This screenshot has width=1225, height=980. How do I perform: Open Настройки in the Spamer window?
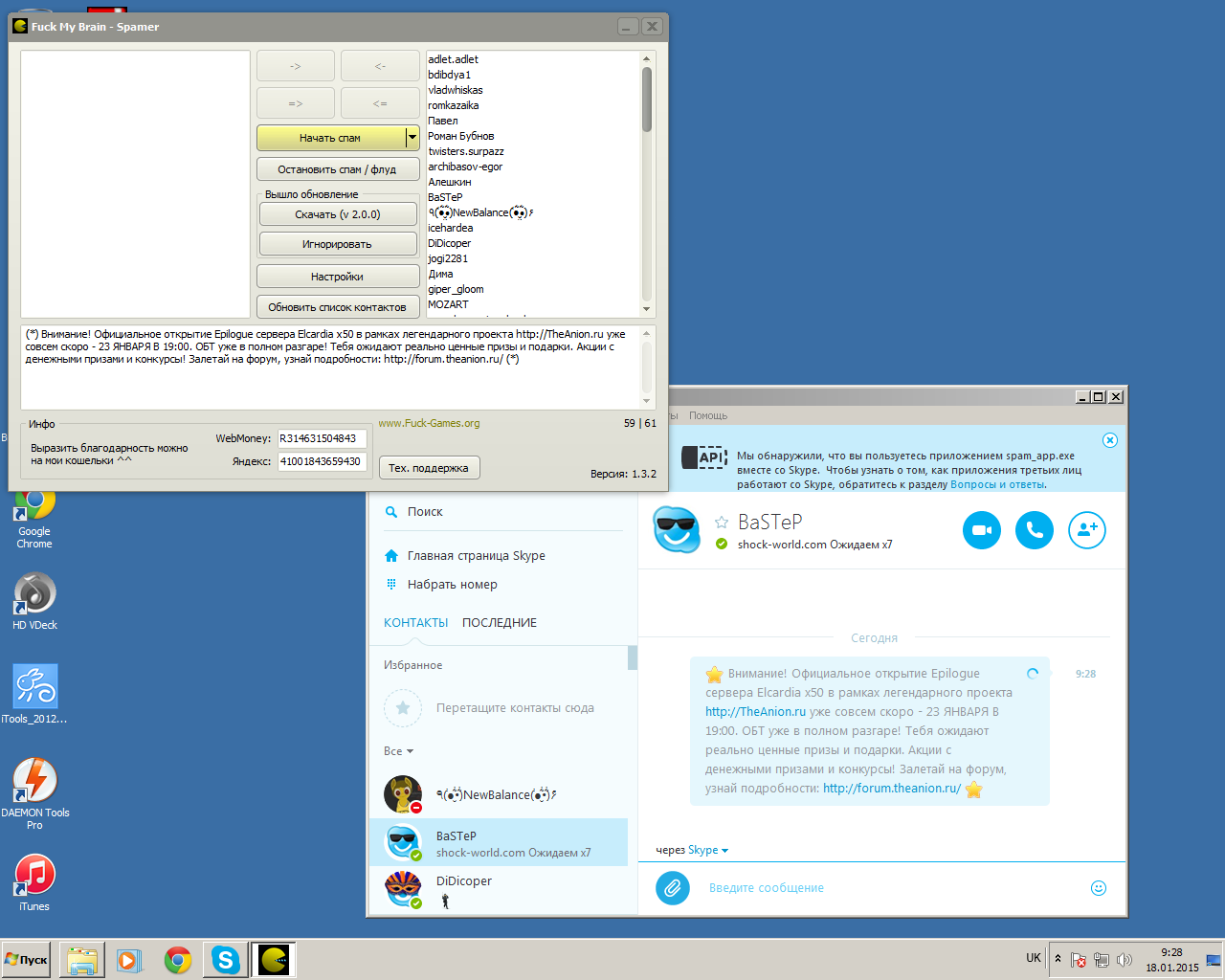[x=338, y=277]
